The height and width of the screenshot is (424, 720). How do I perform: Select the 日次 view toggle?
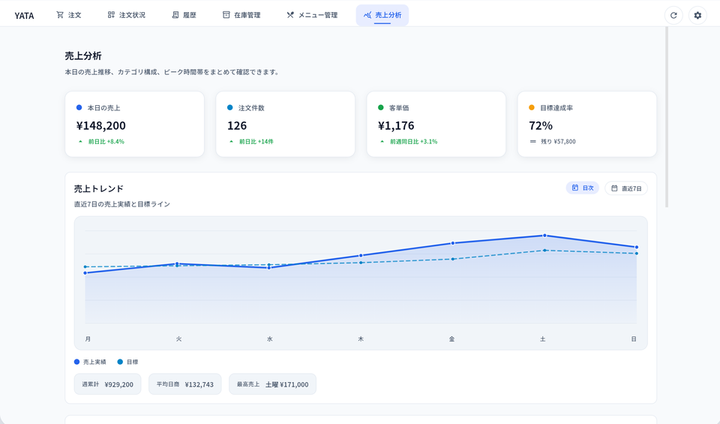tap(582, 188)
